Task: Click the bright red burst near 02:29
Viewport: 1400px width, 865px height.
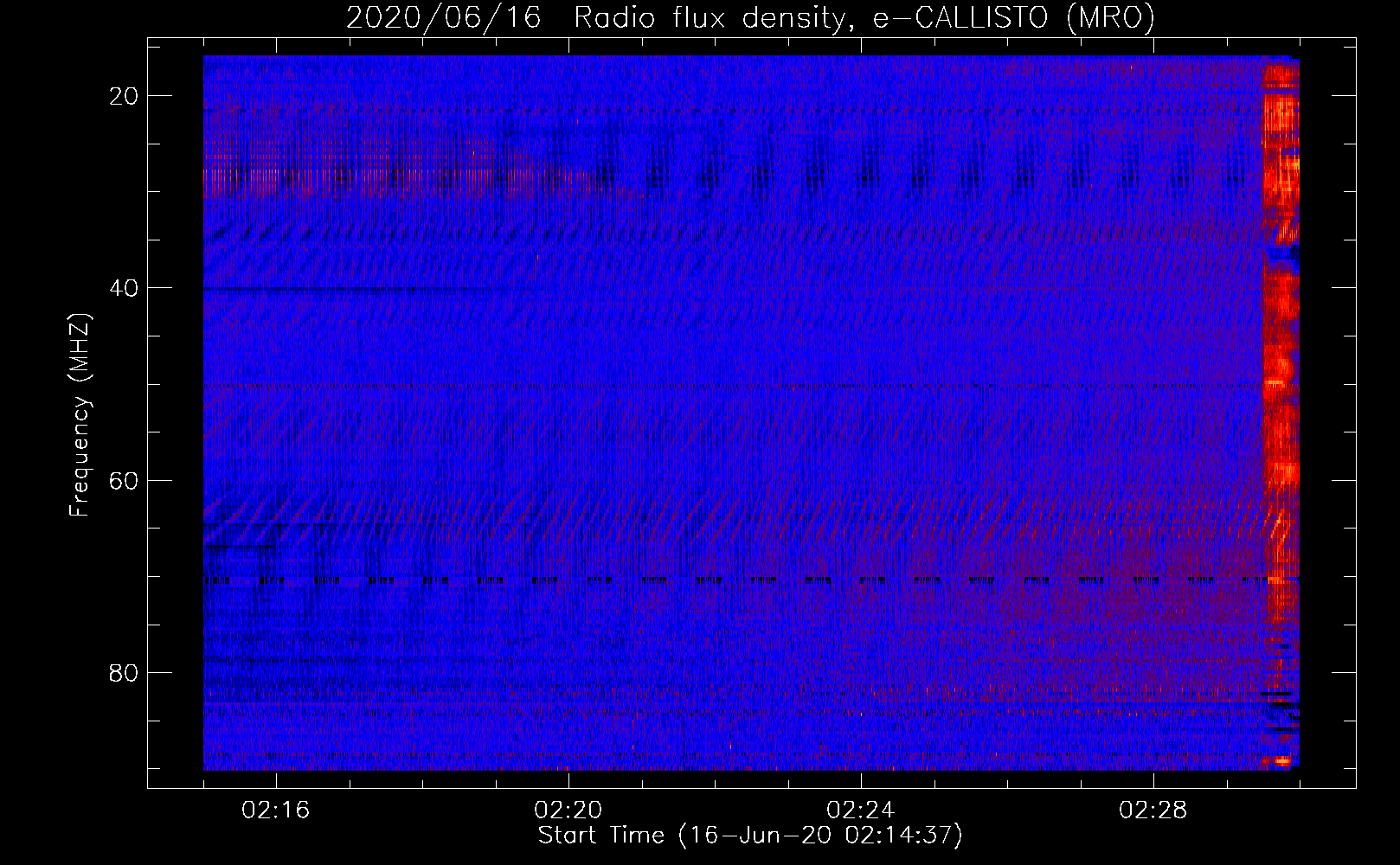Action: tap(1281, 413)
